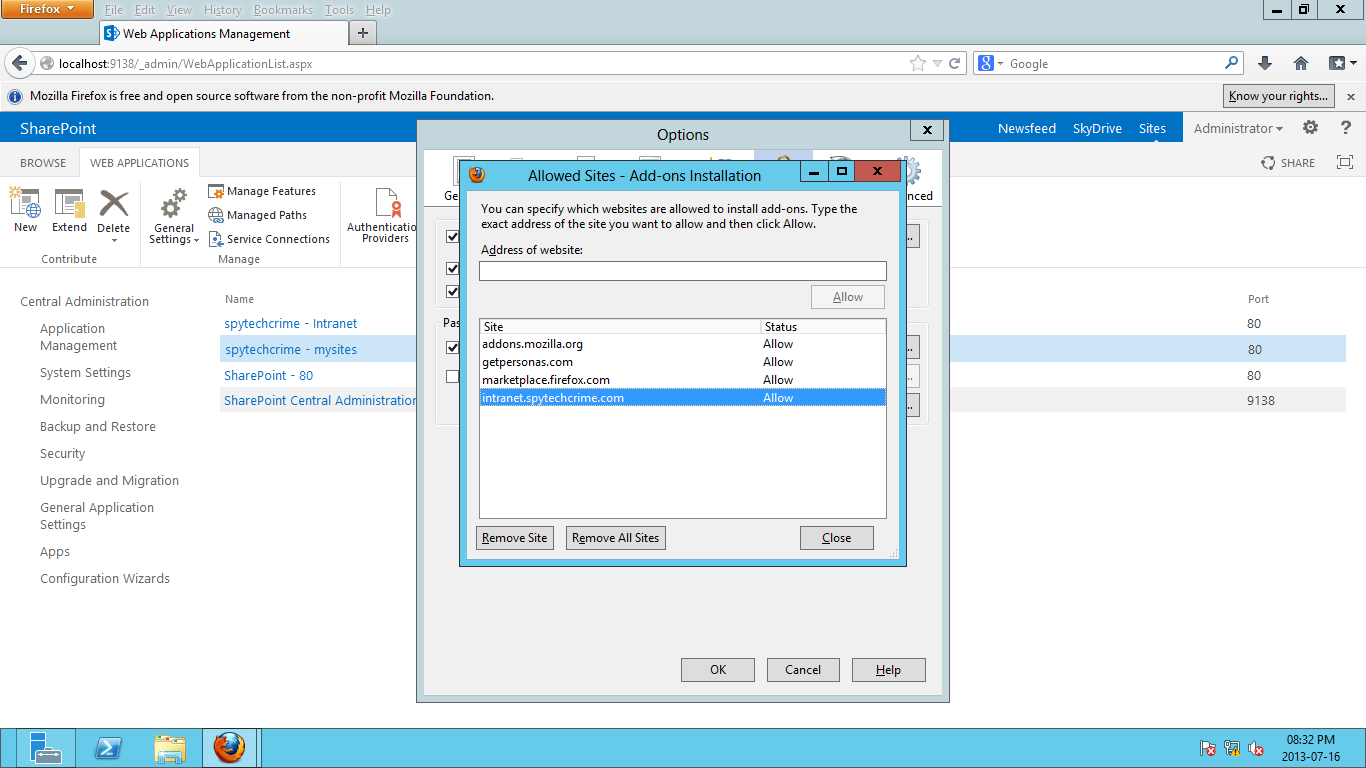The width and height of the screenshot is (1366, 768).
Task: Expand the Administrator account menu
Action: pos(1238,128)
